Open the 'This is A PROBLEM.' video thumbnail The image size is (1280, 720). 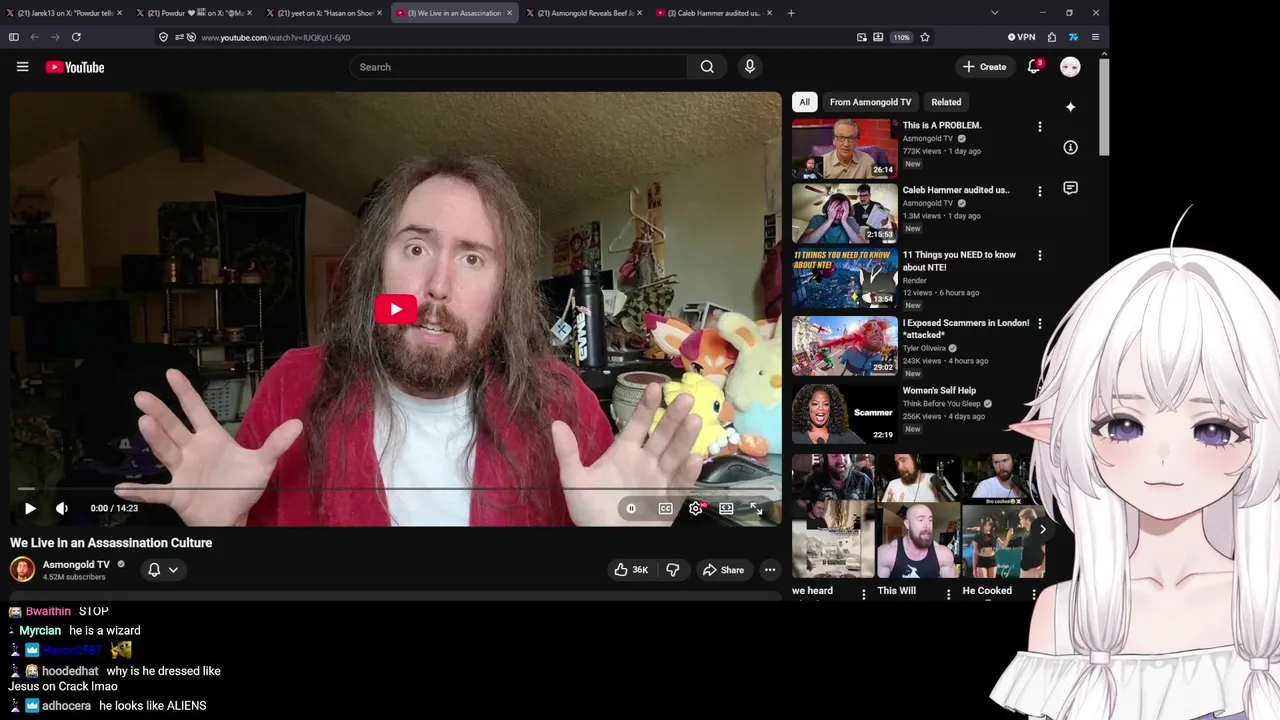pyautogui.click(x=845, y=148)
